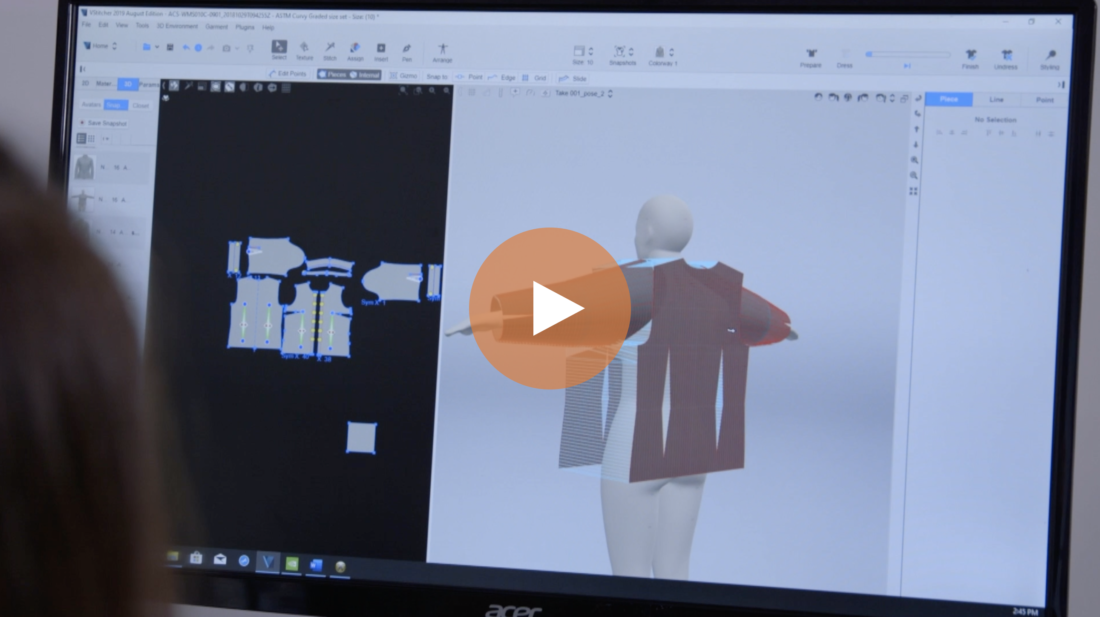Viewport: 1100px width, 617px height.
Task: Open the Plugins menu
Action: (x=245, y=27)
